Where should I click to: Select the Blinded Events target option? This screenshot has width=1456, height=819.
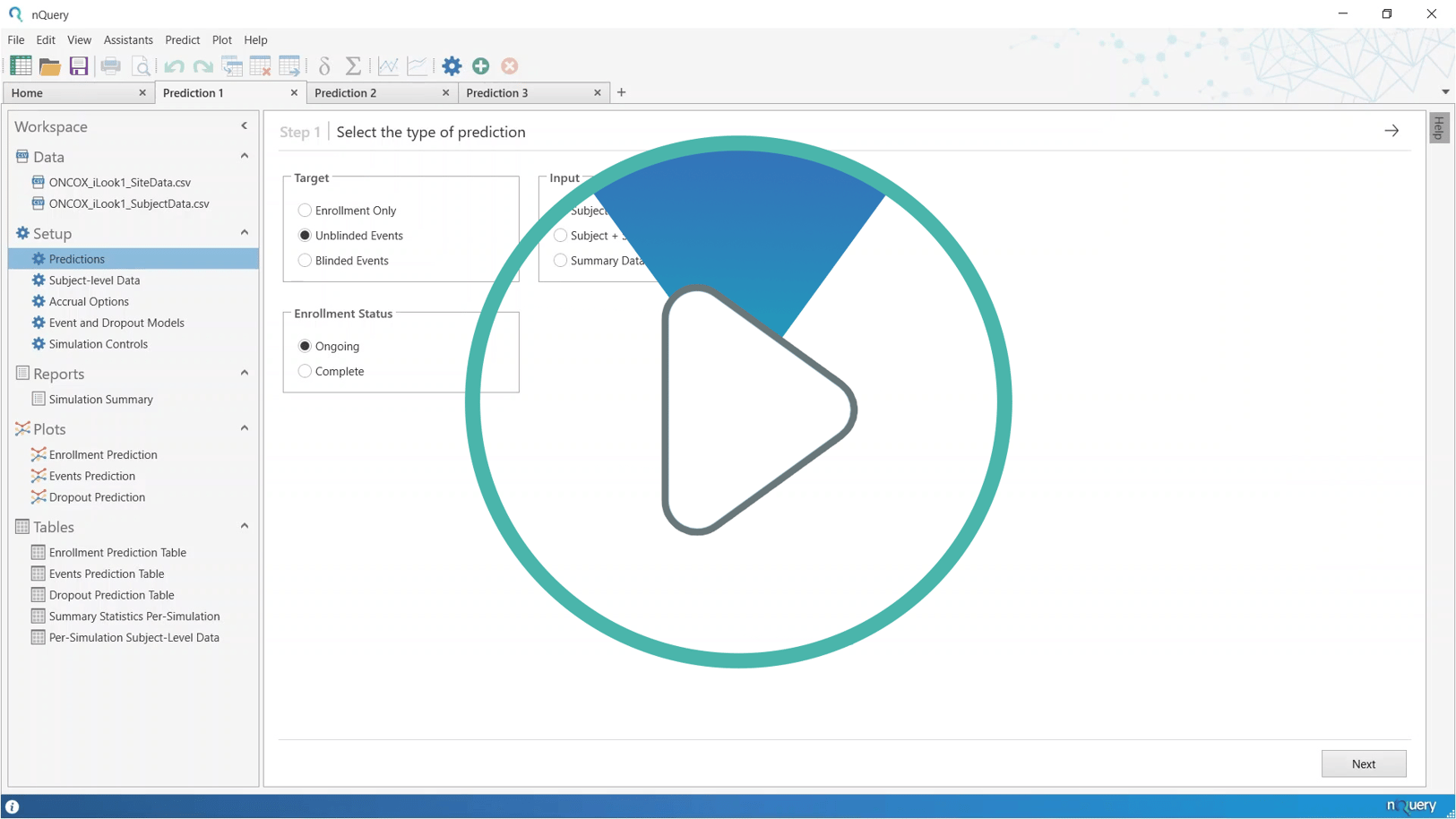coord(305,260)
